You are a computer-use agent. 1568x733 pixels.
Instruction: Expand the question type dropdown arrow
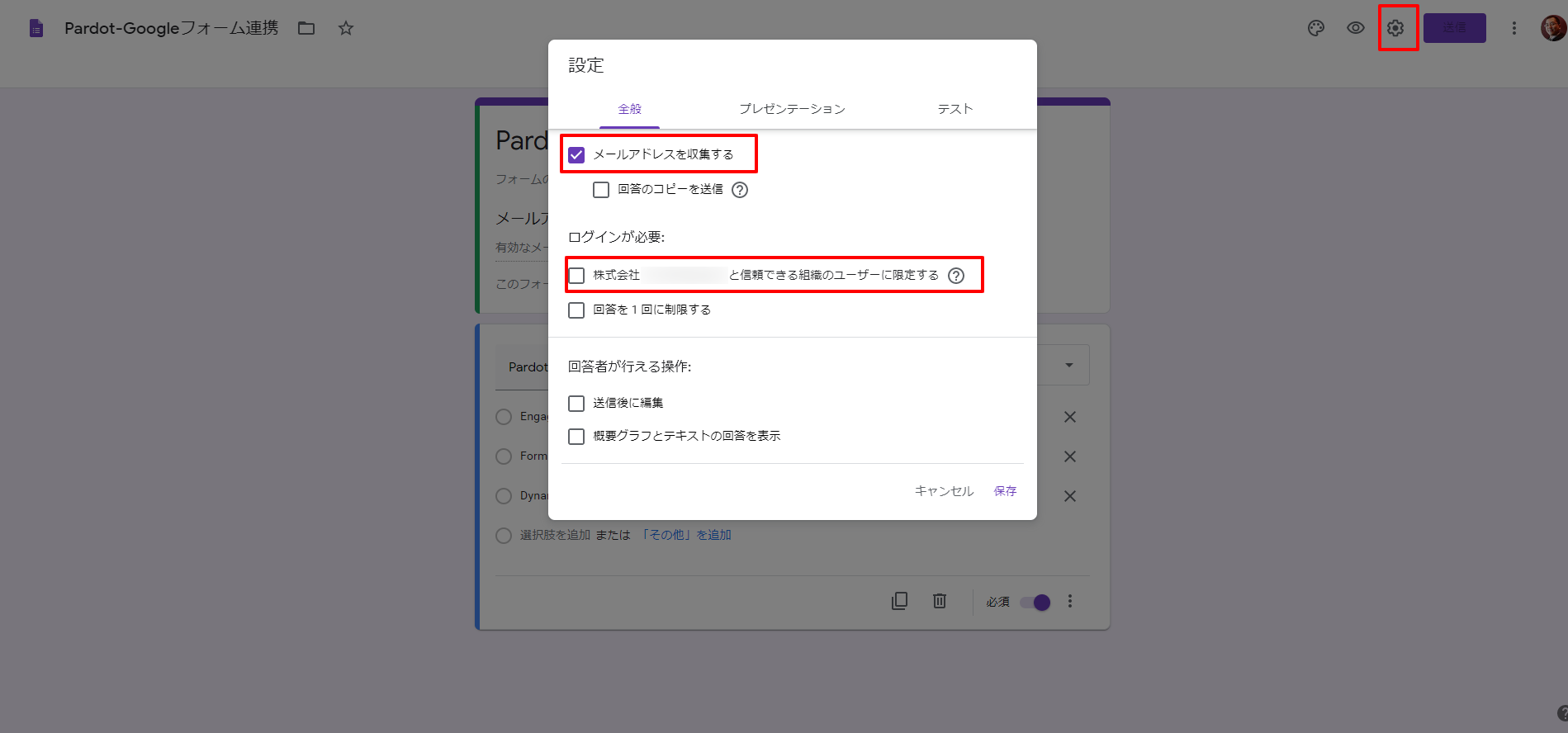coord(1069,366)
